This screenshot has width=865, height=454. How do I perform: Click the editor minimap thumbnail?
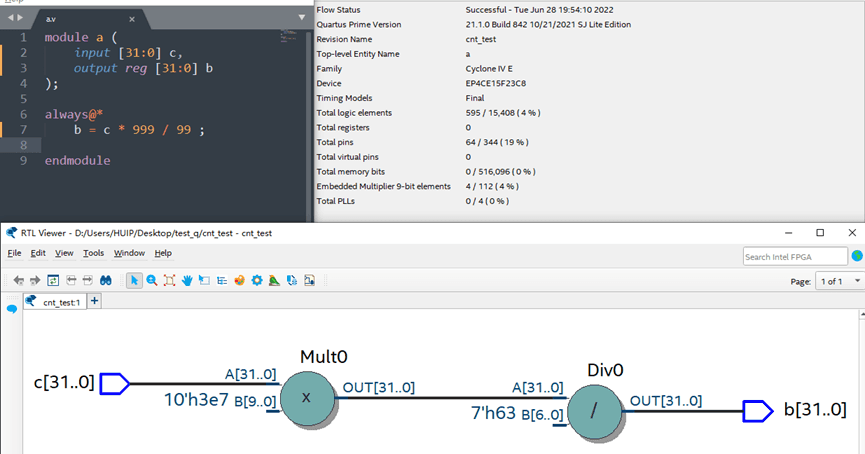[x=289, y=36]
